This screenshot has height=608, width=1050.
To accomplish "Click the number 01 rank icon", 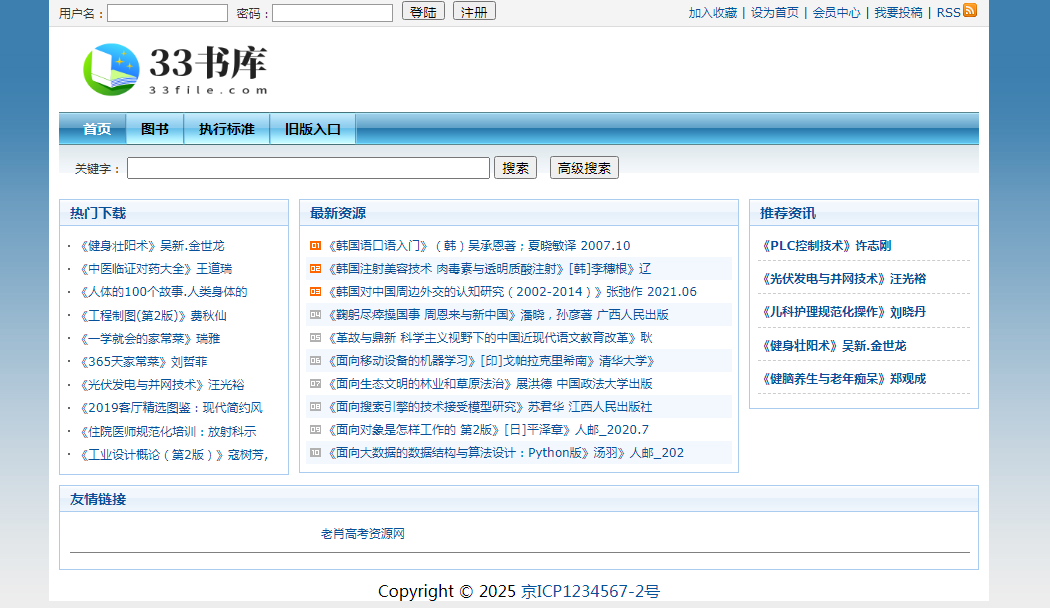I will tap(315, 246).
